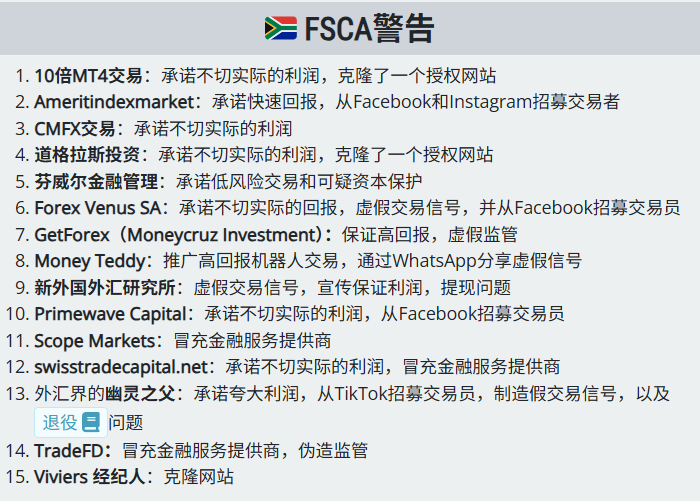Screen dimensions: 700x501
Task: Click the 芬威尔金融管理 entry
Action: click(x=96, y=181)
